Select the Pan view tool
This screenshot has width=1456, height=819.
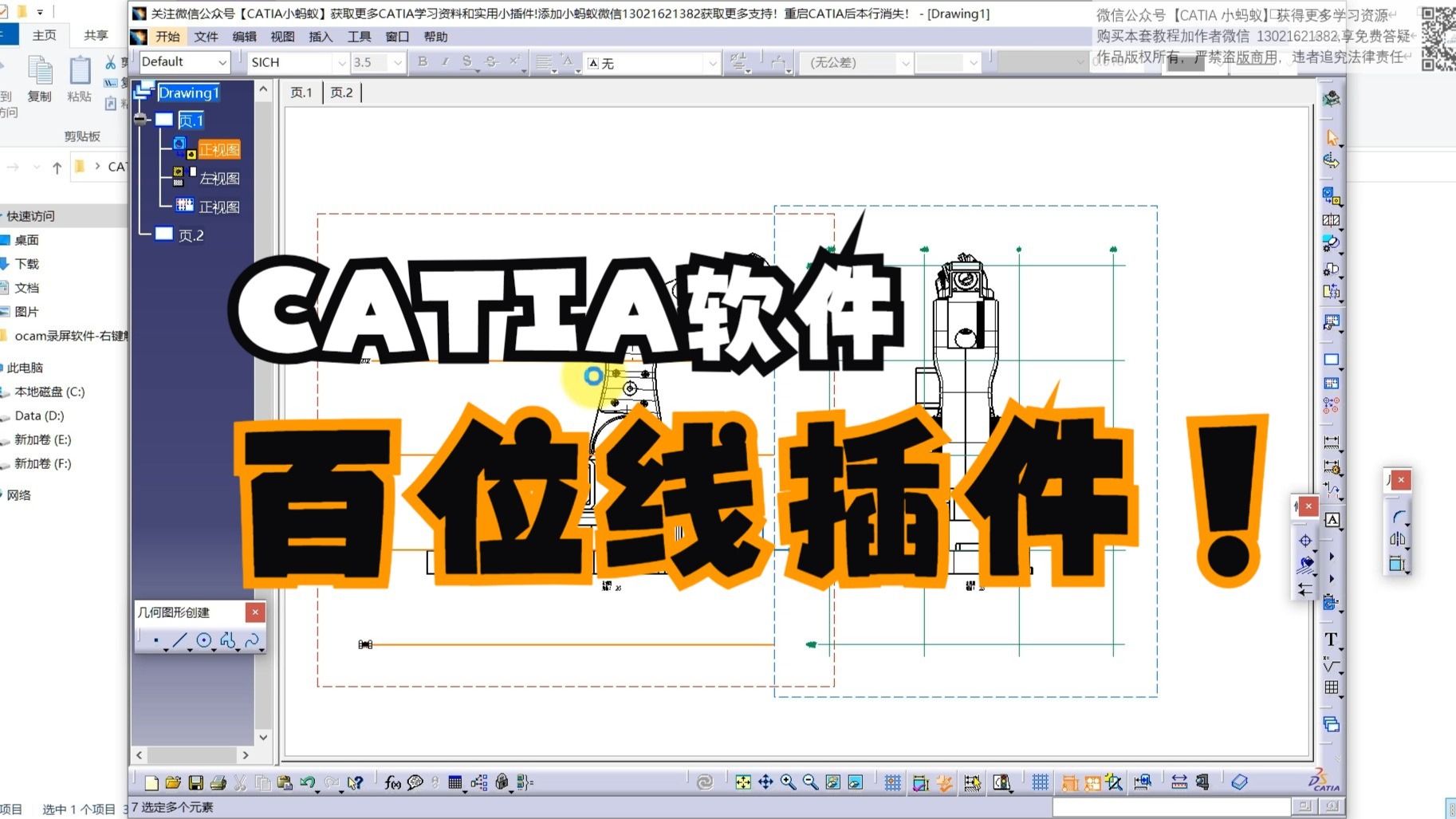point(765,782)
